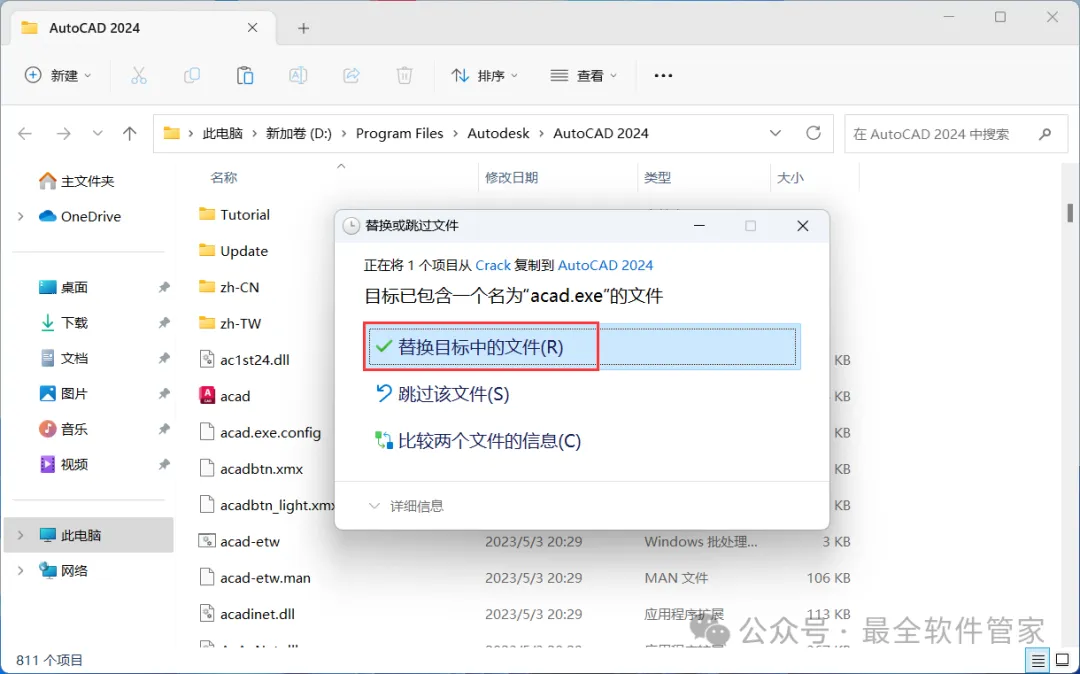Image resolution: width=1080 pixels, height=674 pixels.
Task: Go back with the left arrow
Action: point(25,134)
